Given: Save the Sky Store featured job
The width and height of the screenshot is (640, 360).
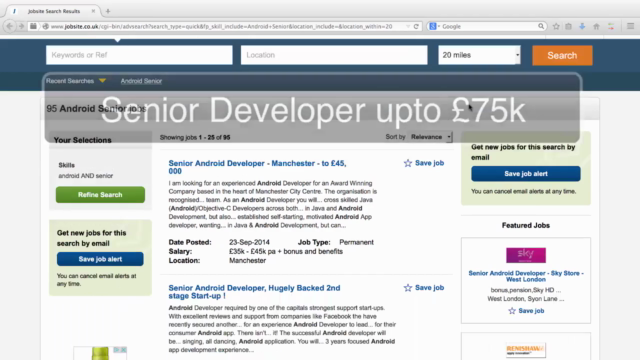Looking at the screenshot, I should 531,311.
